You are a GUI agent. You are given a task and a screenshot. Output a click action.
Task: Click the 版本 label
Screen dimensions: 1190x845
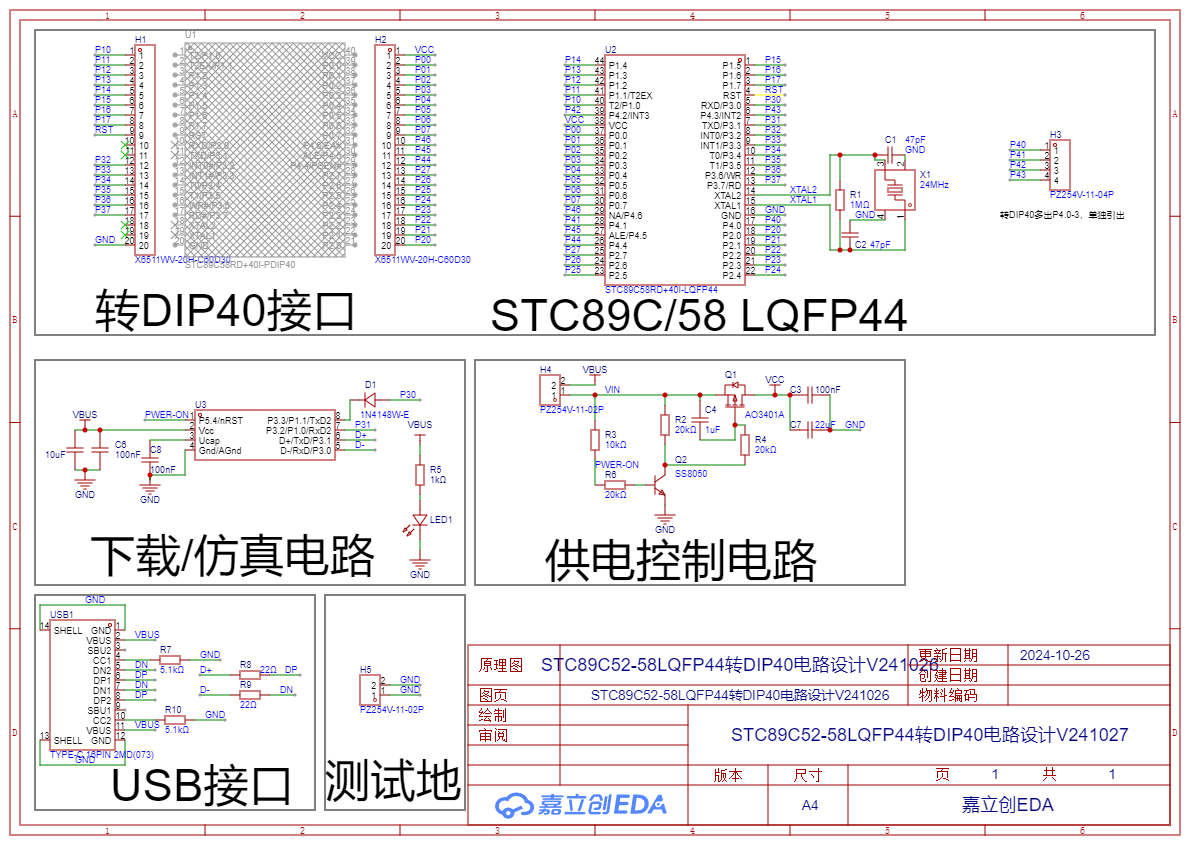[x=728, y=775]
